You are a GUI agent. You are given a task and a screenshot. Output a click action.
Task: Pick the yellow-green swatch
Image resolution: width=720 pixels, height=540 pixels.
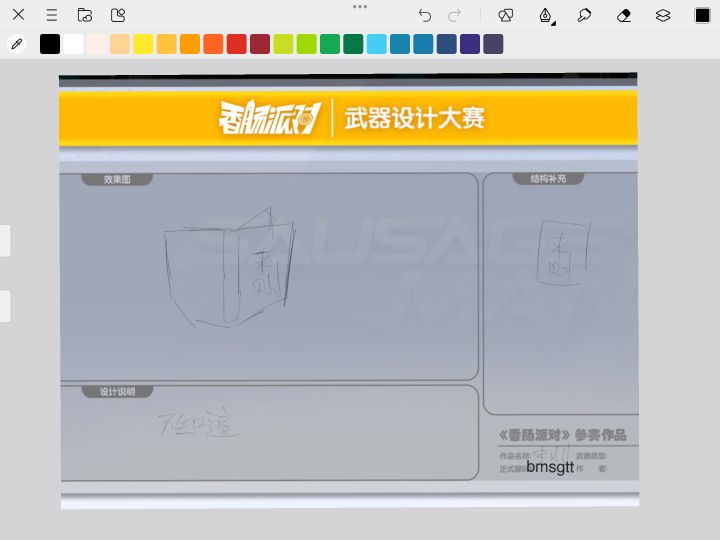tap(283, 44)
